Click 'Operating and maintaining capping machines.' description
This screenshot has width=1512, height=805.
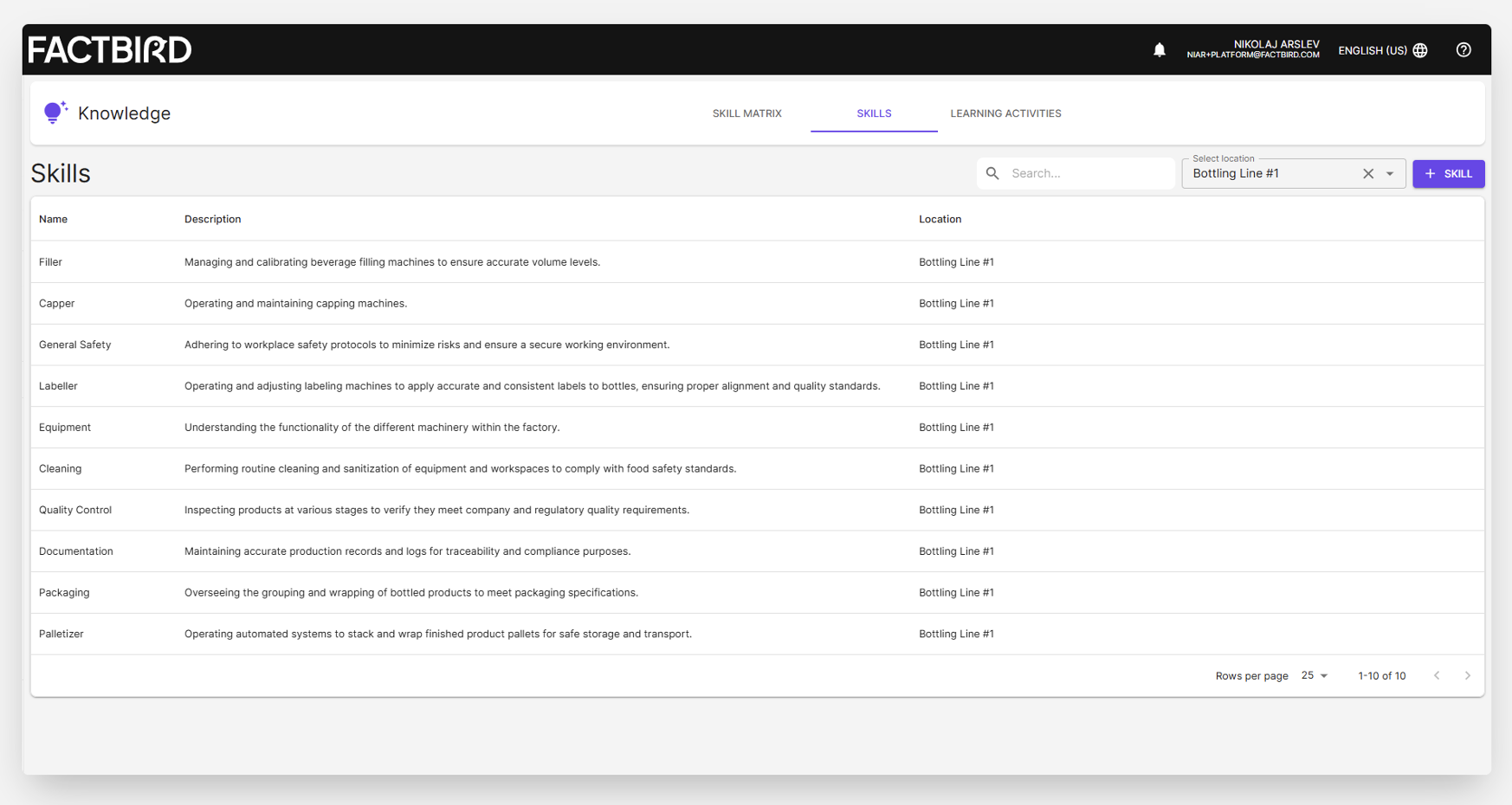(x=295, y=303)
